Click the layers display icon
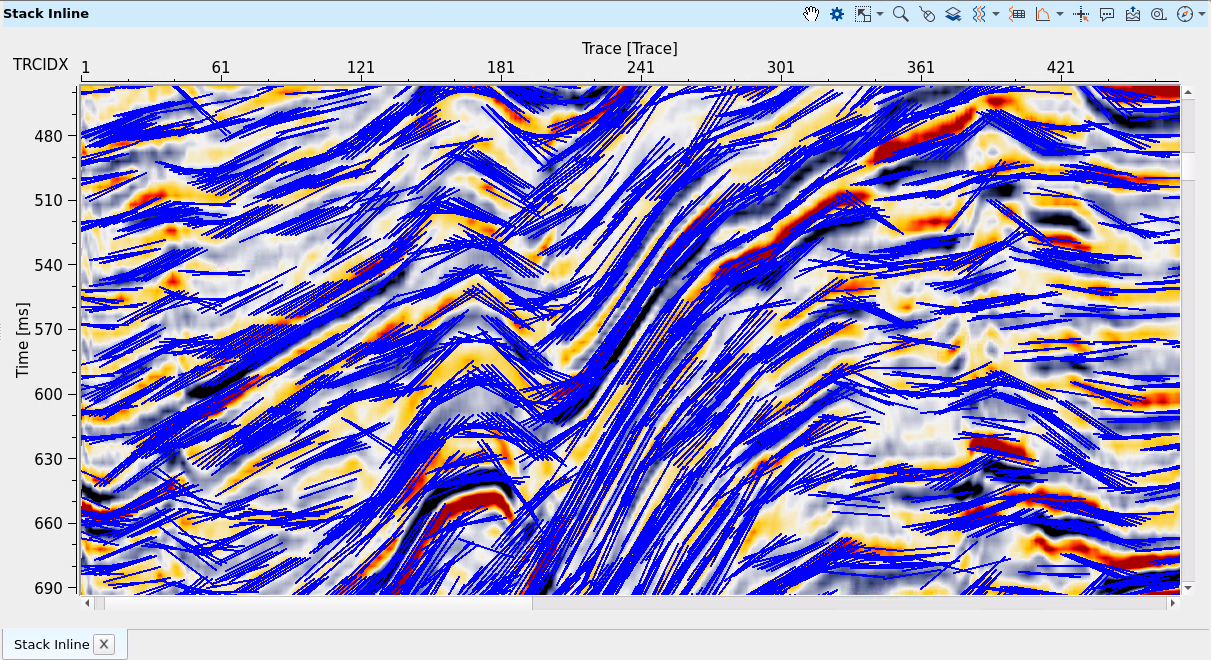Screen dimensions: 1211x660 [952, 14]
